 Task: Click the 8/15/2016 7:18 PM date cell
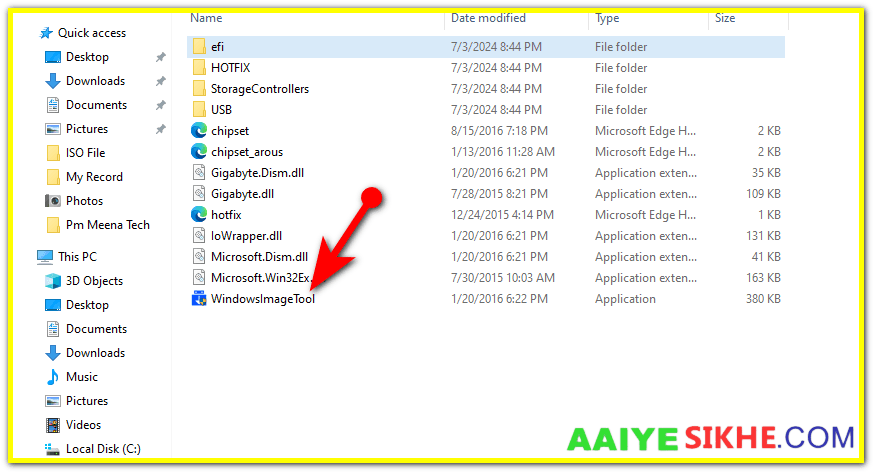click(x=499, y=130)
